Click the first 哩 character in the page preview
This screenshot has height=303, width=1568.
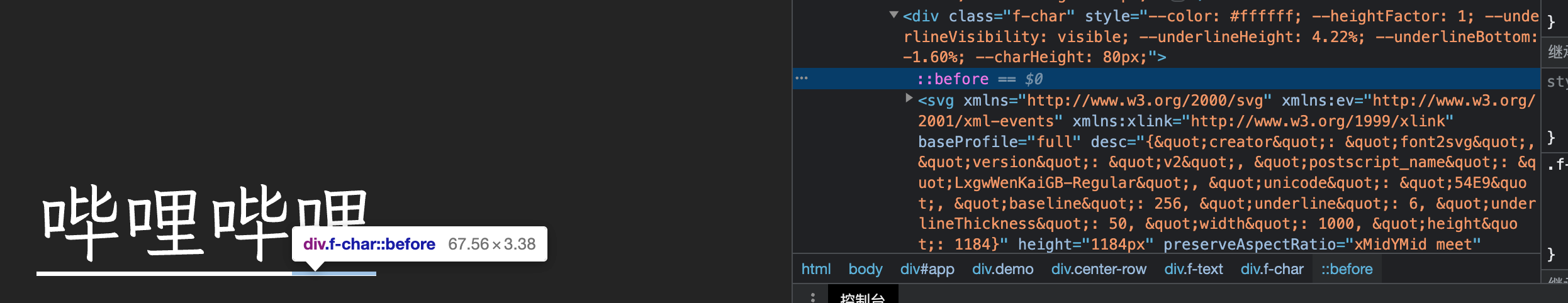tap(165, 223)
